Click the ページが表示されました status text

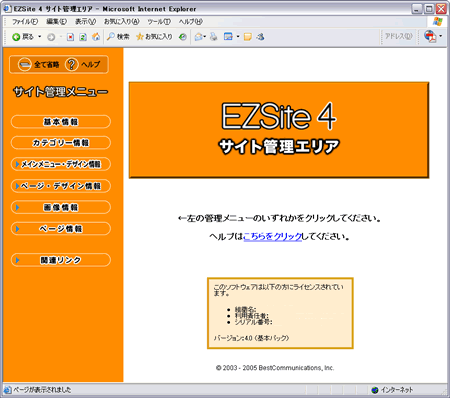coord(42,390)
